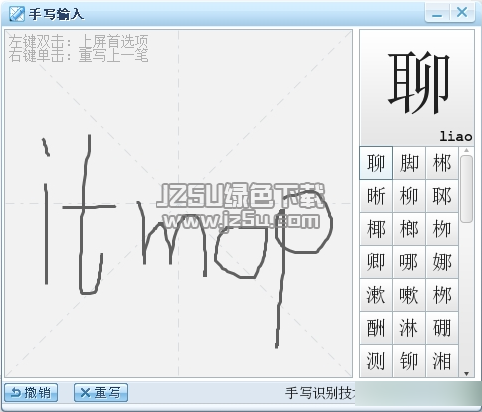Insert candidate character 哪

pyautogui.click(x=409, y=262)
